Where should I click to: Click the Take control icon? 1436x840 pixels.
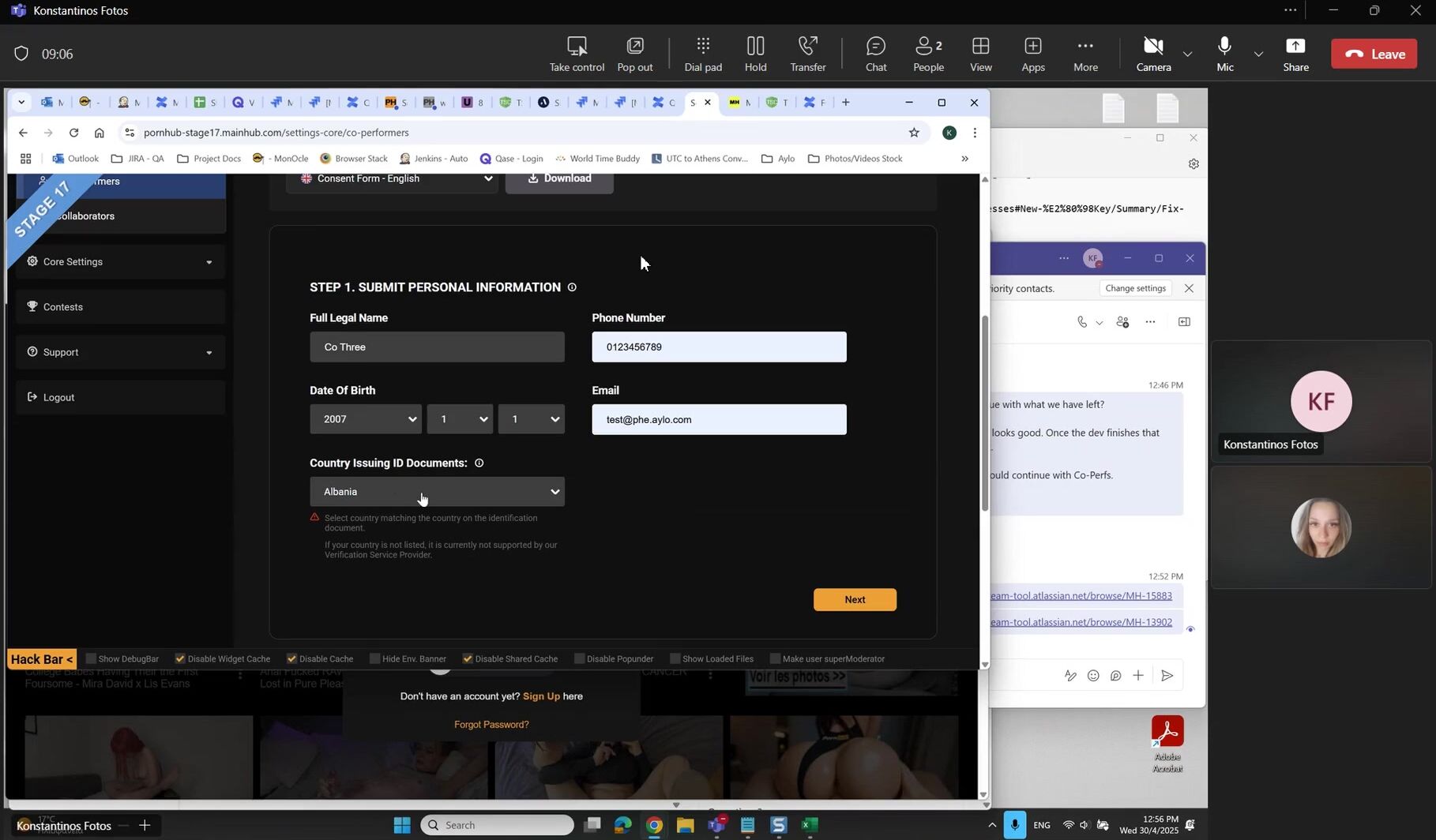pos(577,54)
